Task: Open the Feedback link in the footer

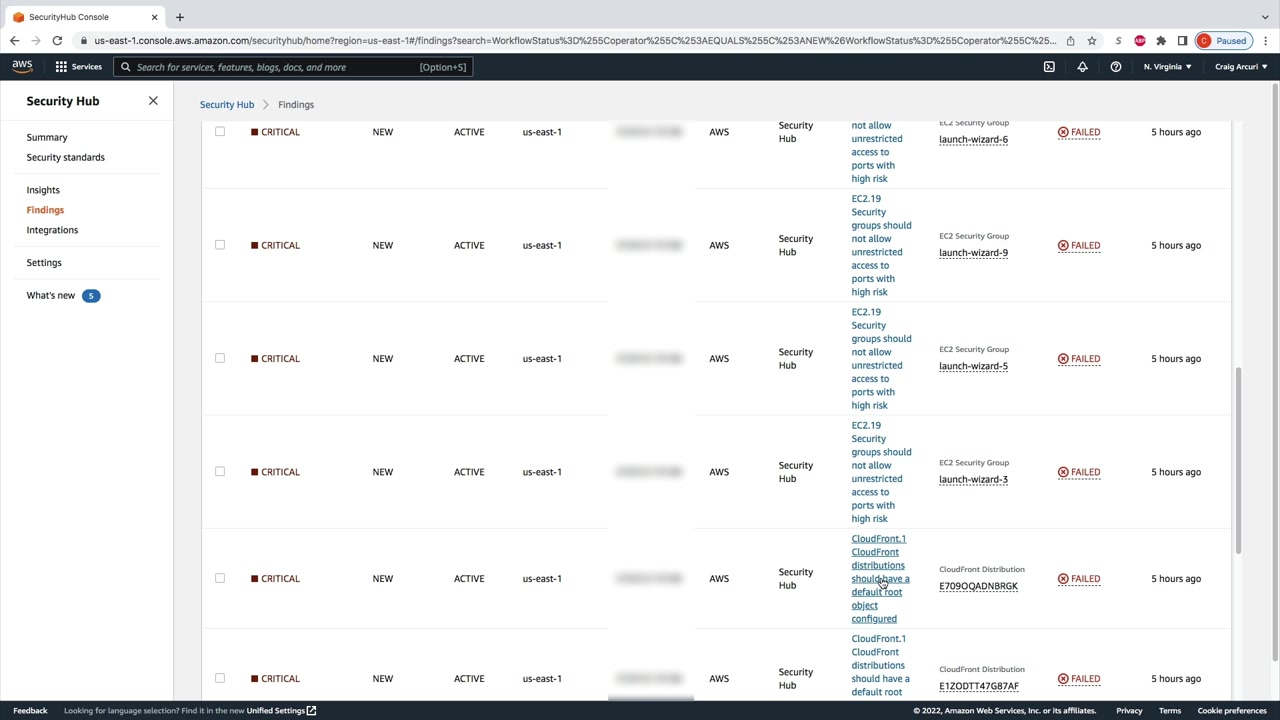Action: click(x=30, y=711)
